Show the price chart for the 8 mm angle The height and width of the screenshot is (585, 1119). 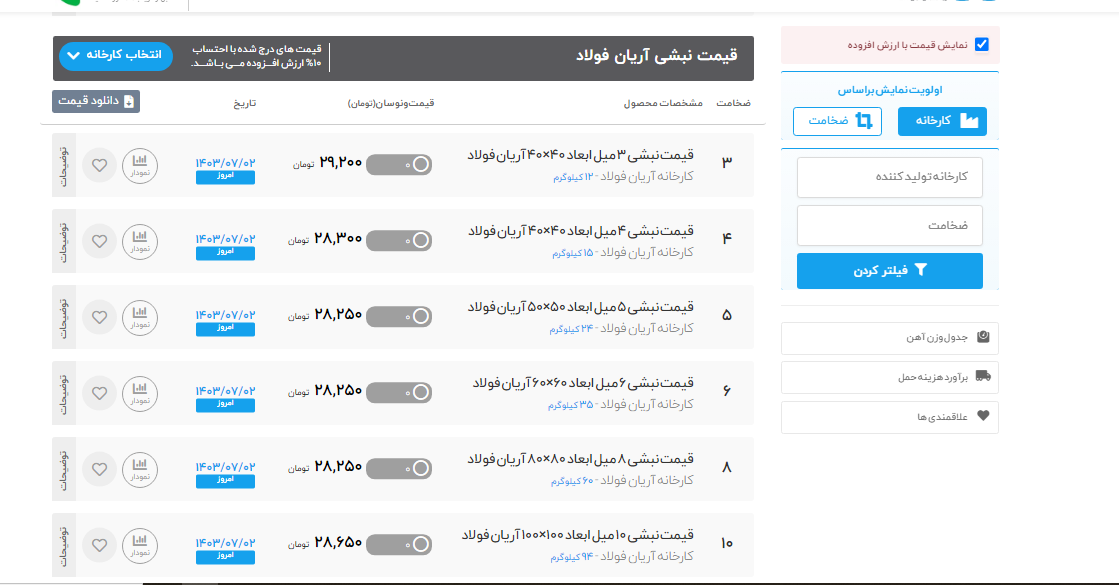(x=140, y=469)
